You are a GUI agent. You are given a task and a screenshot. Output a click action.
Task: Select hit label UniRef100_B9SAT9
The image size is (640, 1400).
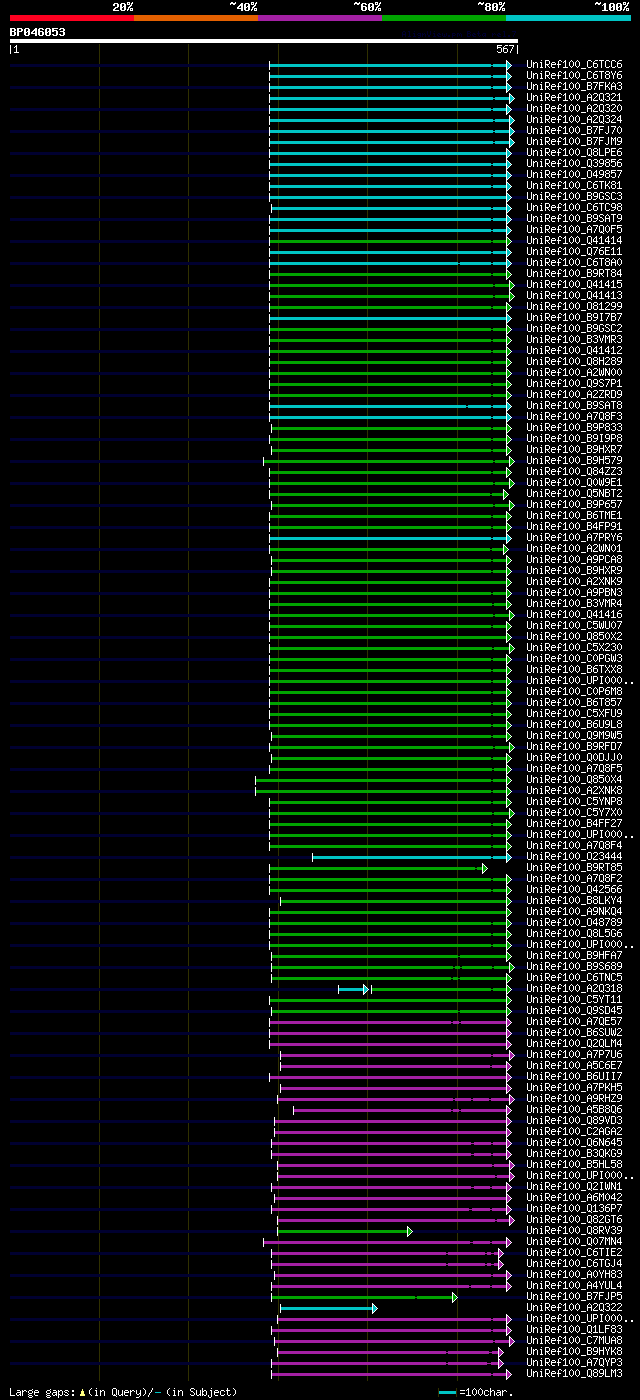pos(574,219)
